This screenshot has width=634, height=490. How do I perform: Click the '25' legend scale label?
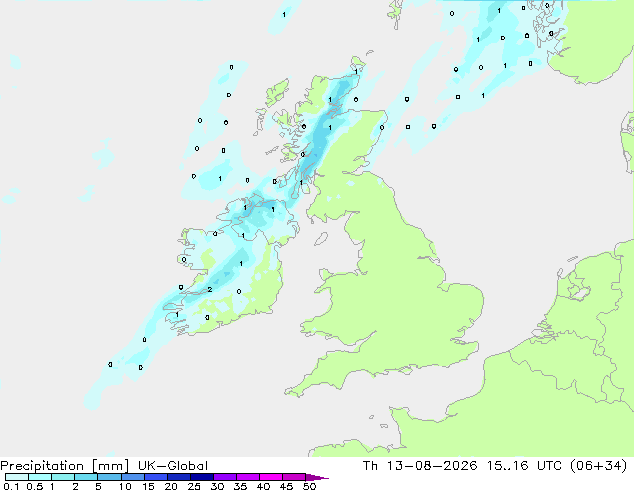tap(194, 486)
